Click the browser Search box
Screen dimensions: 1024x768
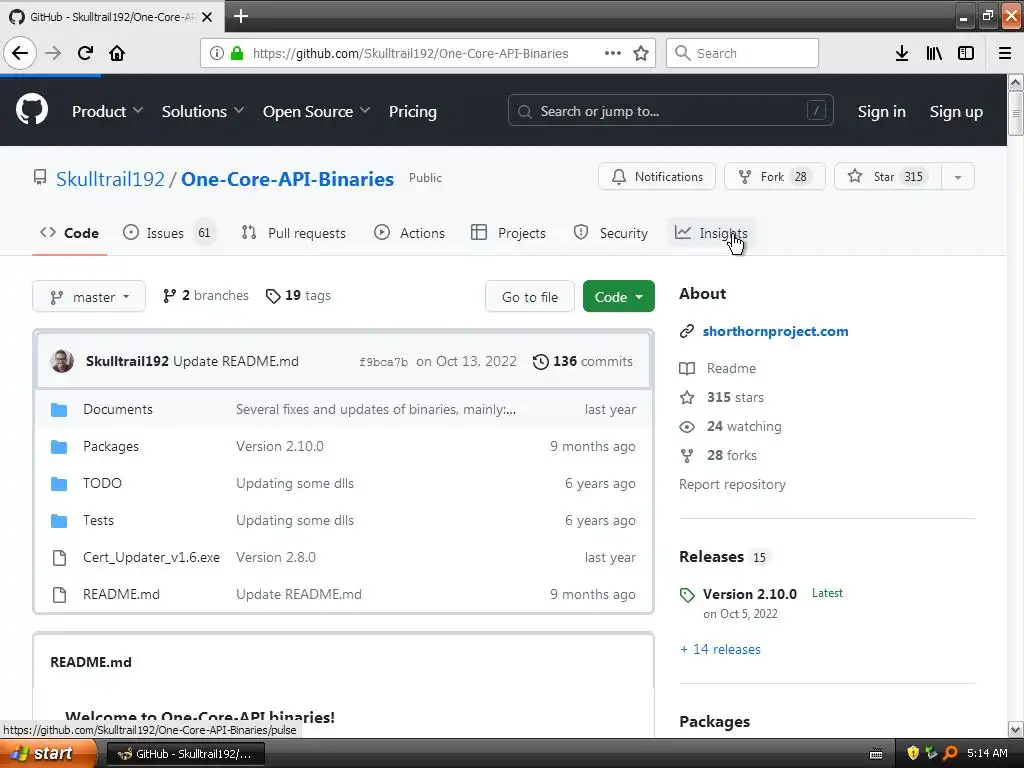tap(742, 53)
